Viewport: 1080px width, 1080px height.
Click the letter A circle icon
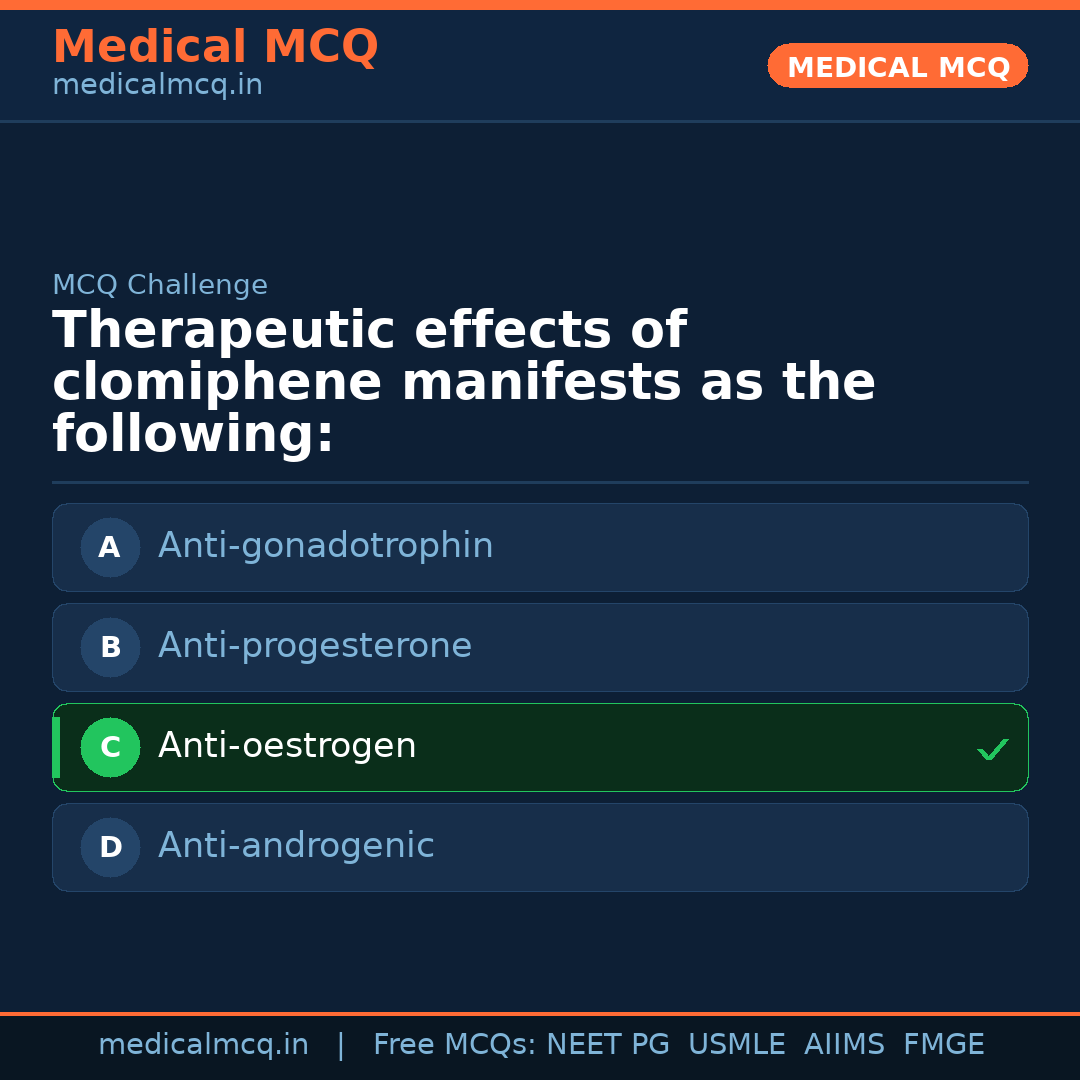coord(110,547)
